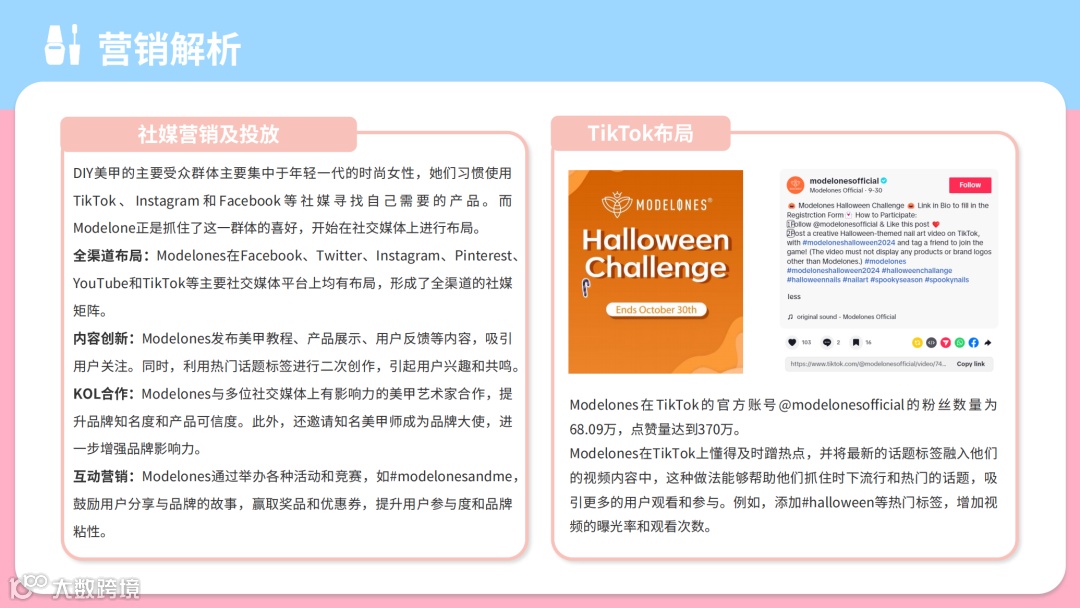Image resolution: width=1080 pixels, height=608 pixels.
Task: Select the 社媒营销及投放 section tab
Action: [x=209, y=134]
